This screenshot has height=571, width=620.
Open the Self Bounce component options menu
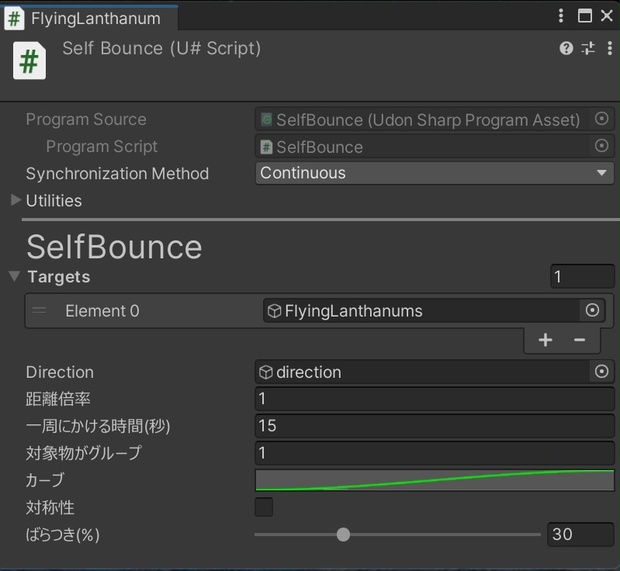click(x=610, y=48)
